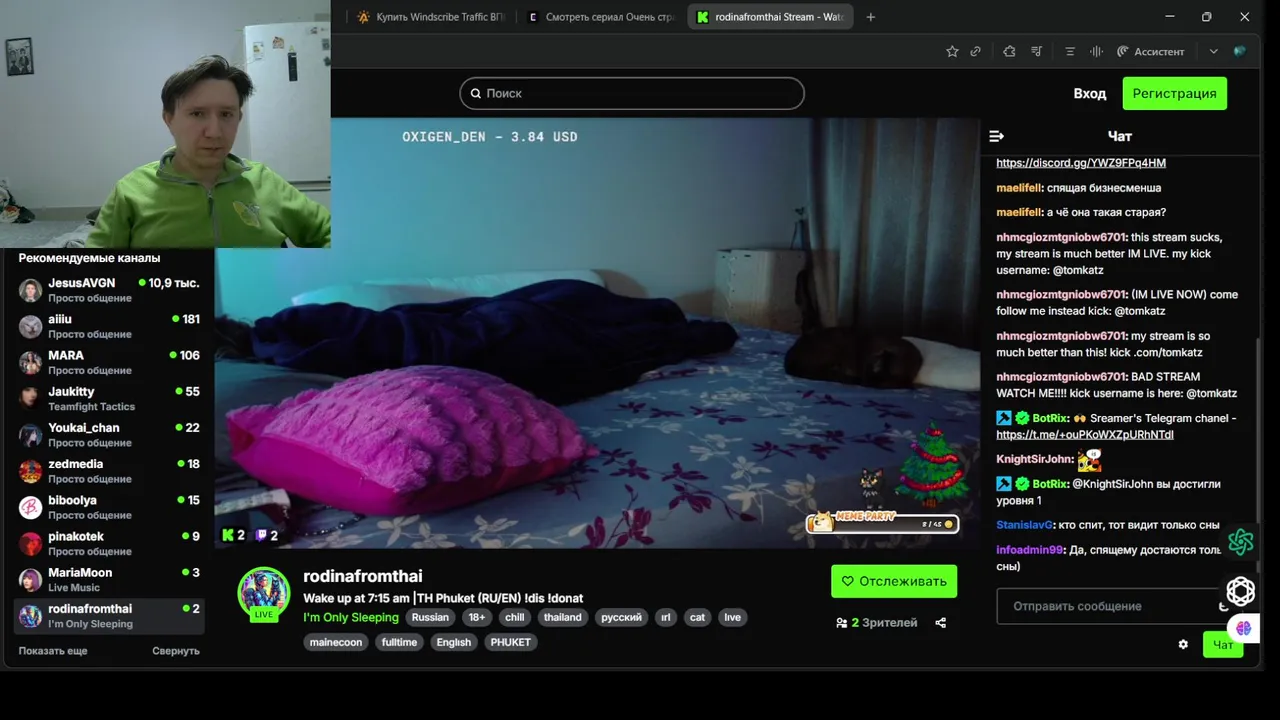This screenshot has height=720, width=1280.
Task: Open the Ассистент browser assistant
Action: pos(1150,51)
